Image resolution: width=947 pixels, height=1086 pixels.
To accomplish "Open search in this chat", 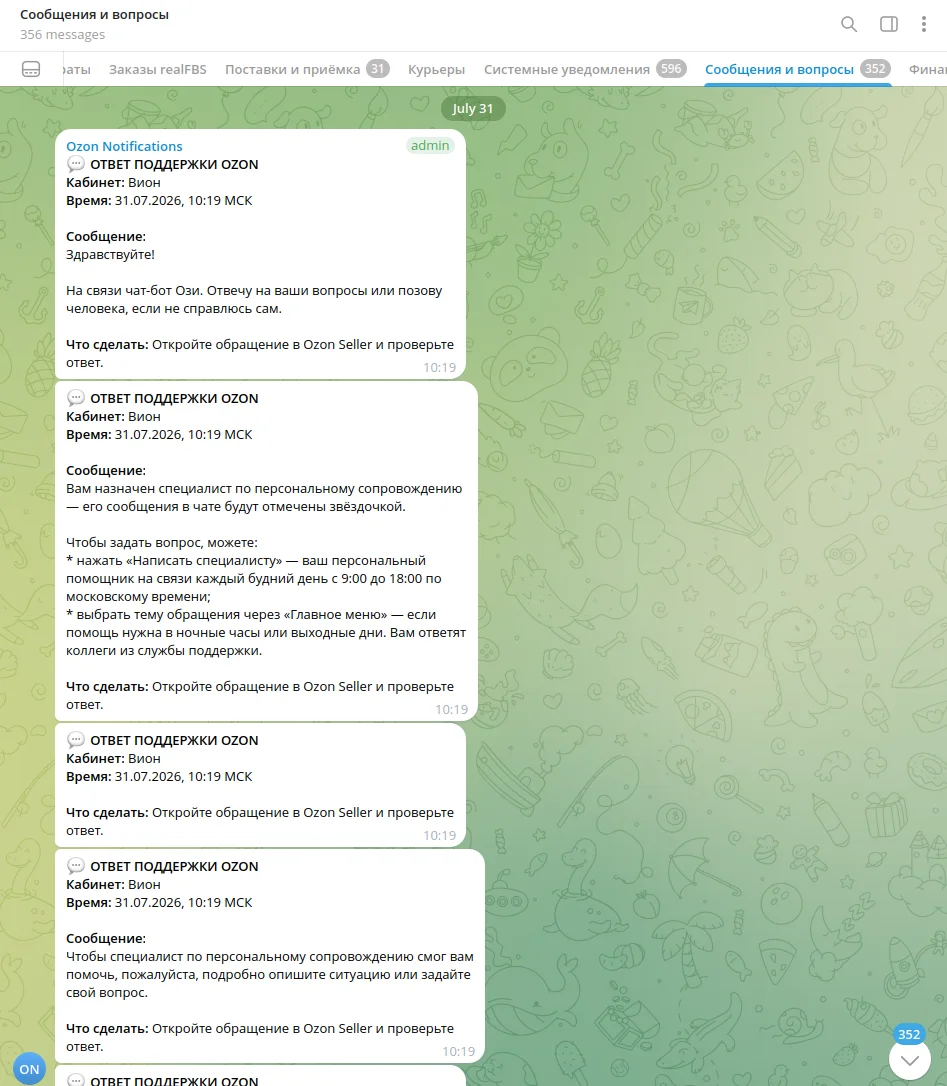I will 849,24.
